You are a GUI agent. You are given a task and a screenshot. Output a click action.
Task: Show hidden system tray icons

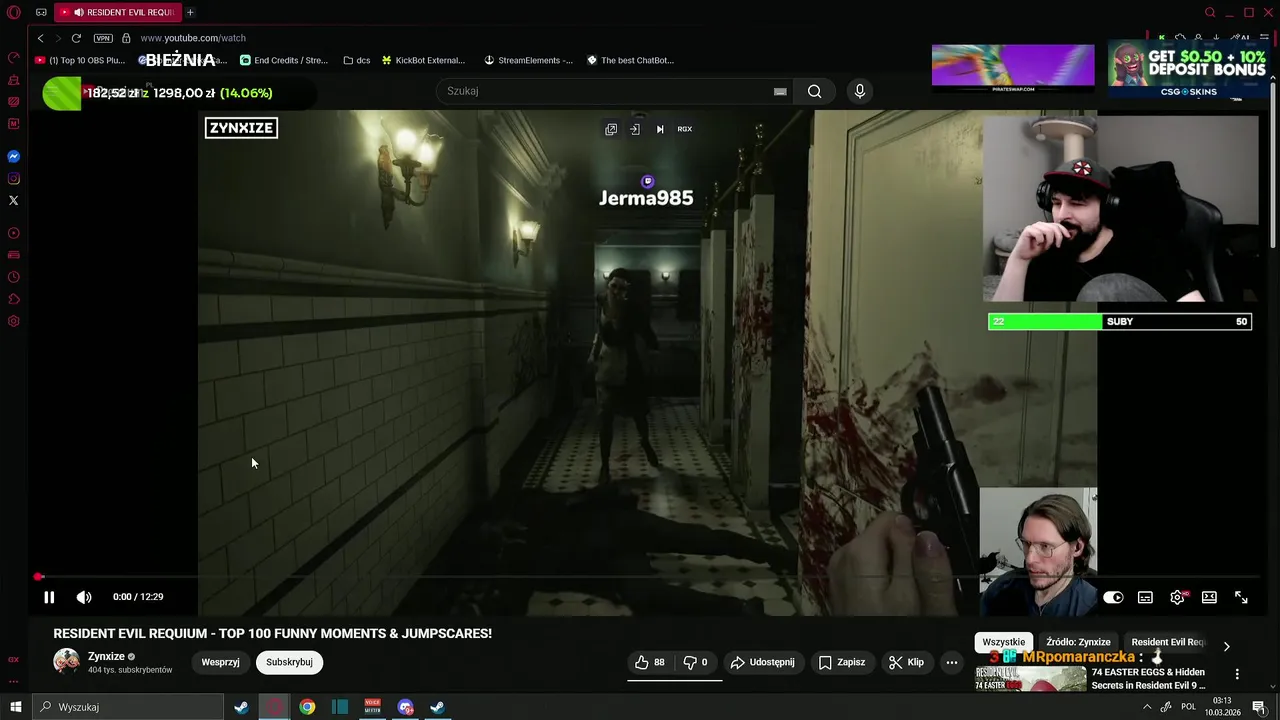1147,707
